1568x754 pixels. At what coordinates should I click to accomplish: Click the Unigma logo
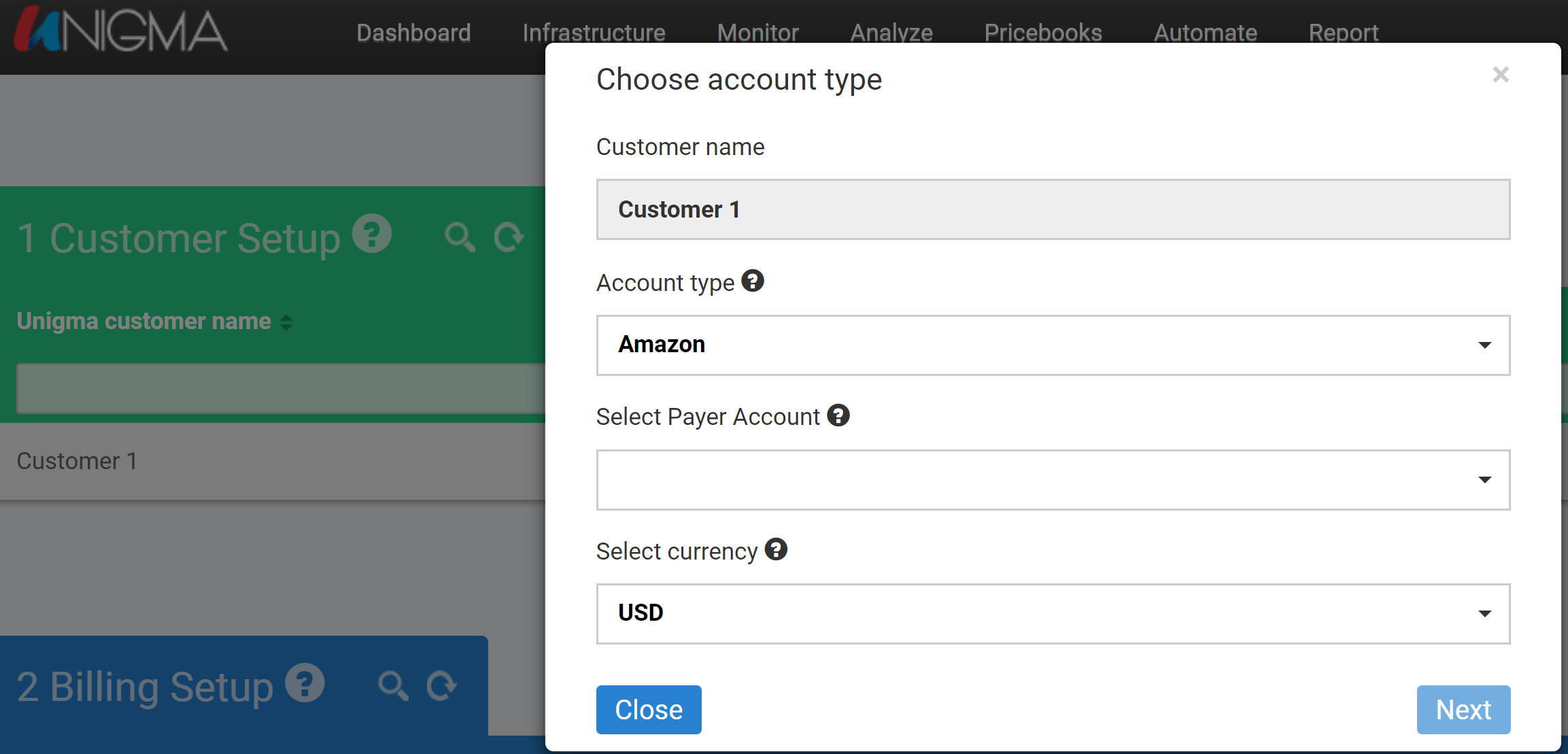pyautogui.click(x=120, y=31)
